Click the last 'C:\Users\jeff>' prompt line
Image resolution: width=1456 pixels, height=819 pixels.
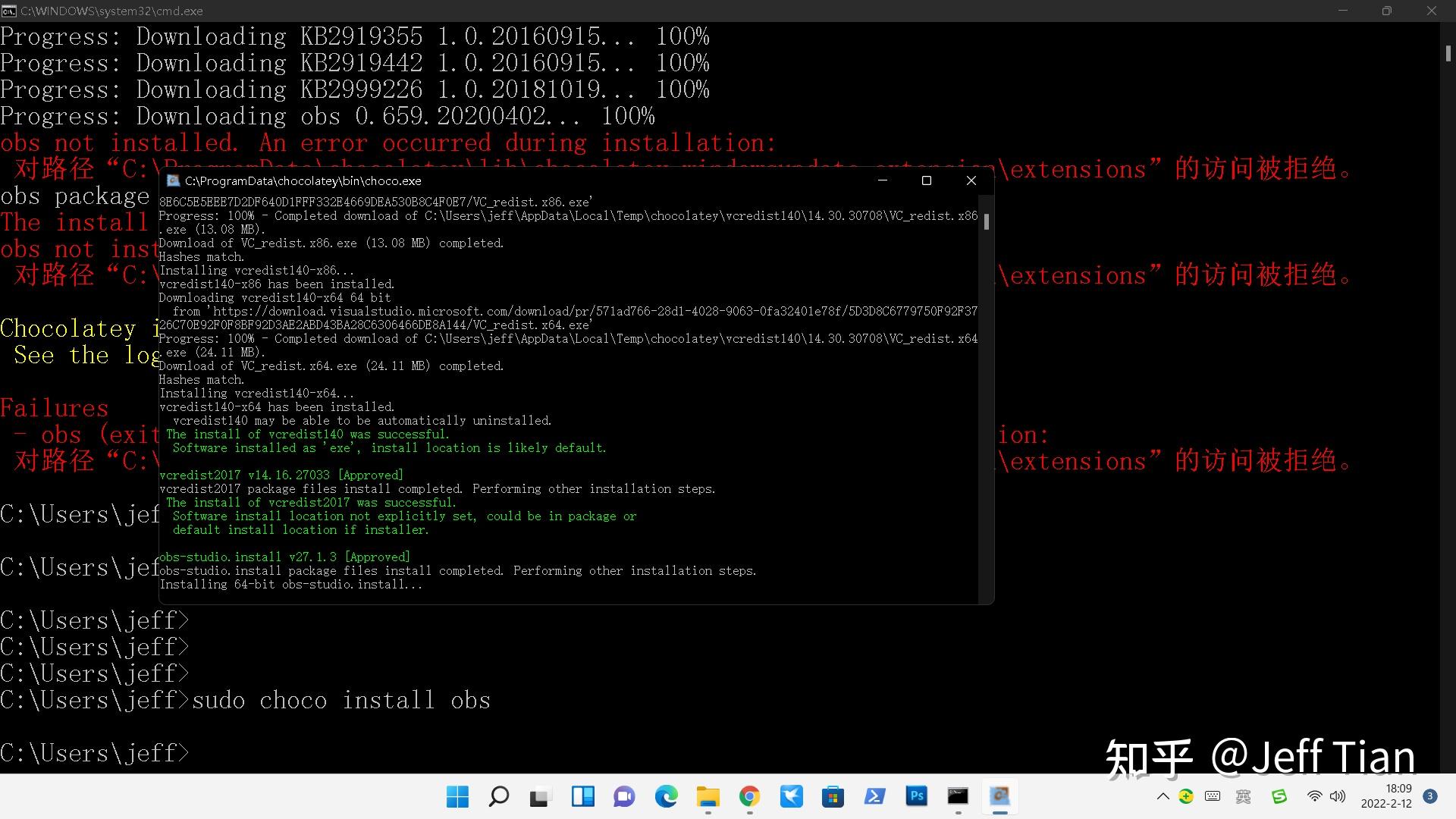95,753
